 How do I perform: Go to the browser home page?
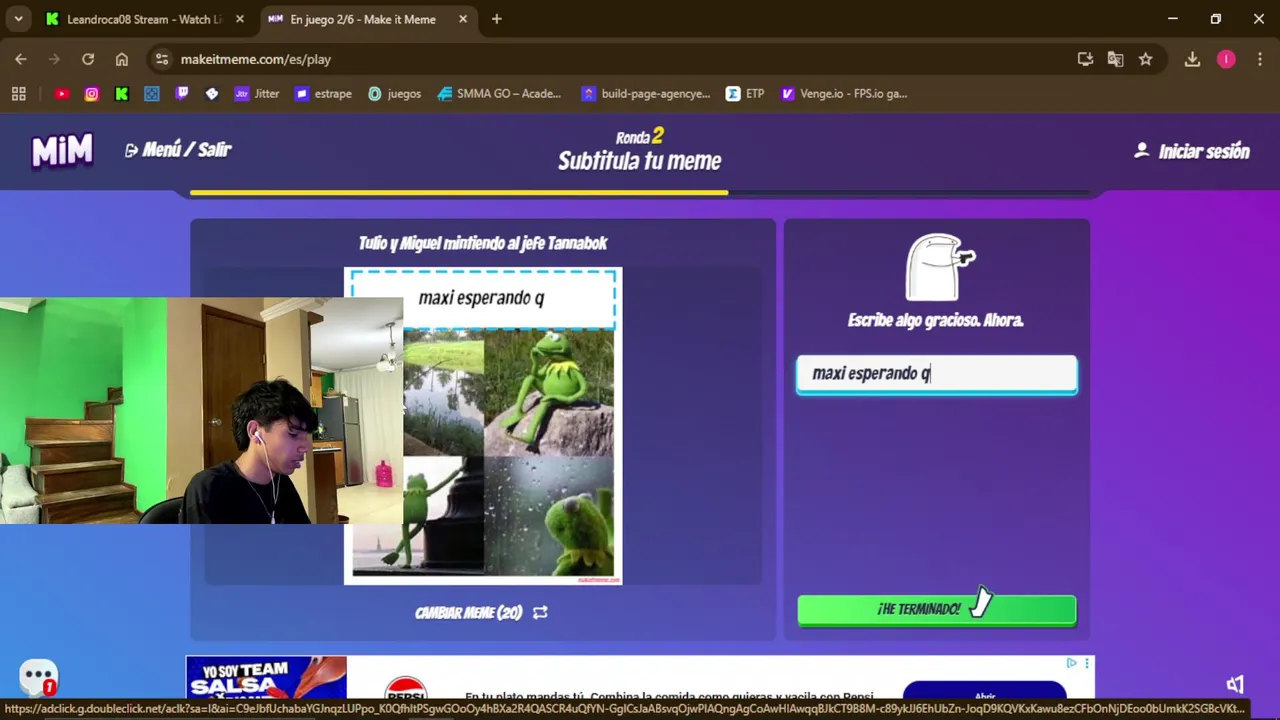click(122, 59)
